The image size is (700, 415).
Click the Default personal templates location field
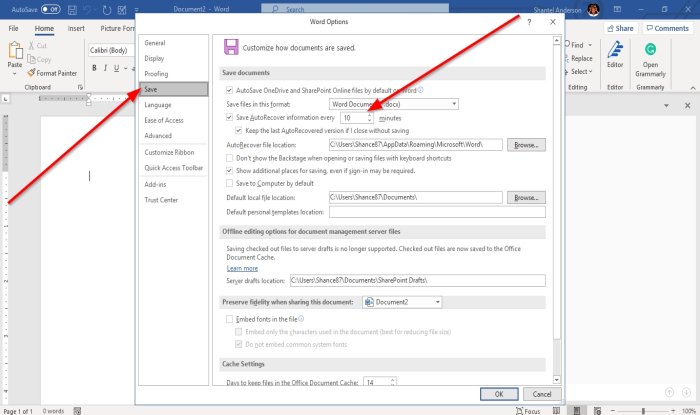point(437,212)
